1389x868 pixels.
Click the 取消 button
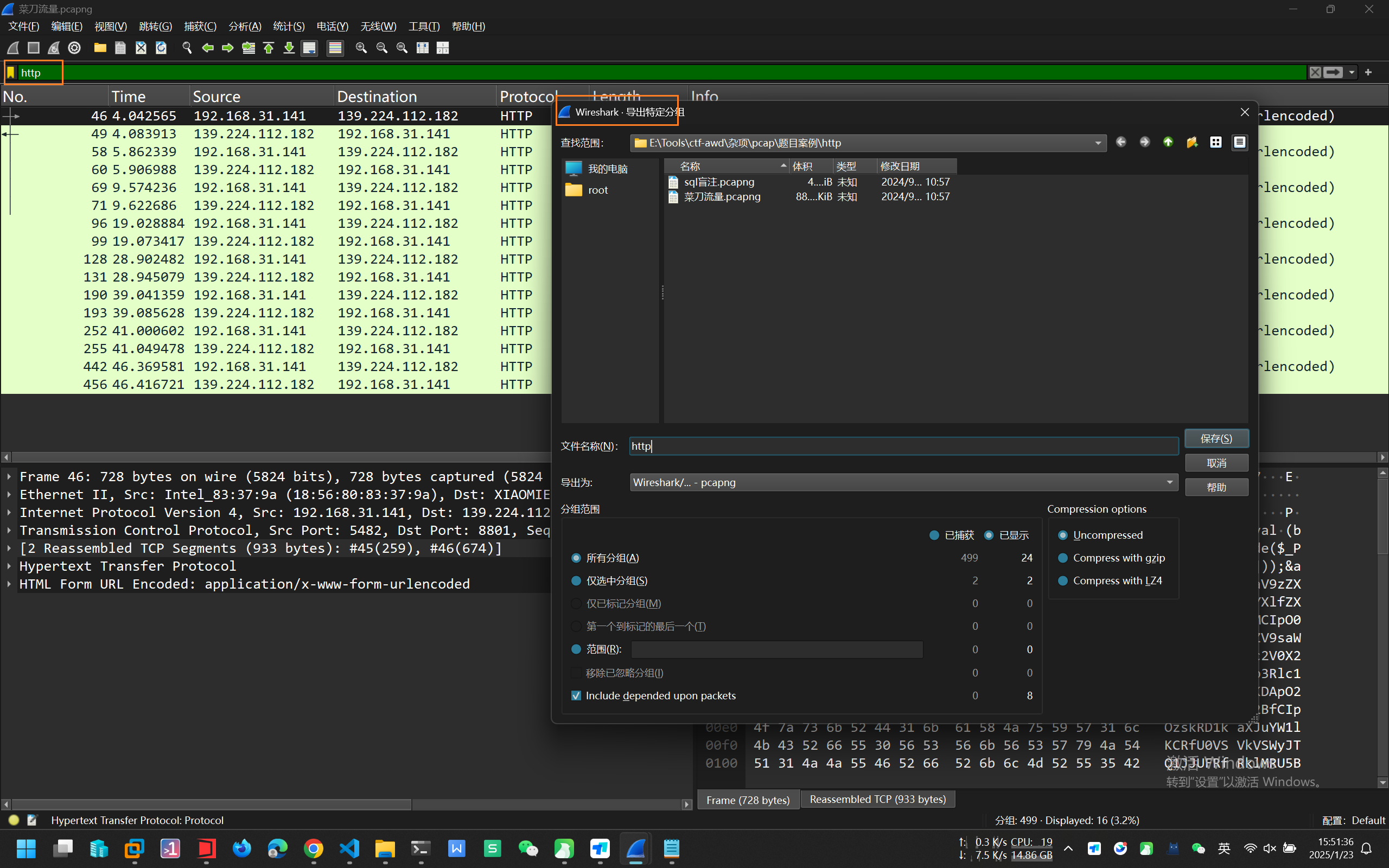point(1216,463)
